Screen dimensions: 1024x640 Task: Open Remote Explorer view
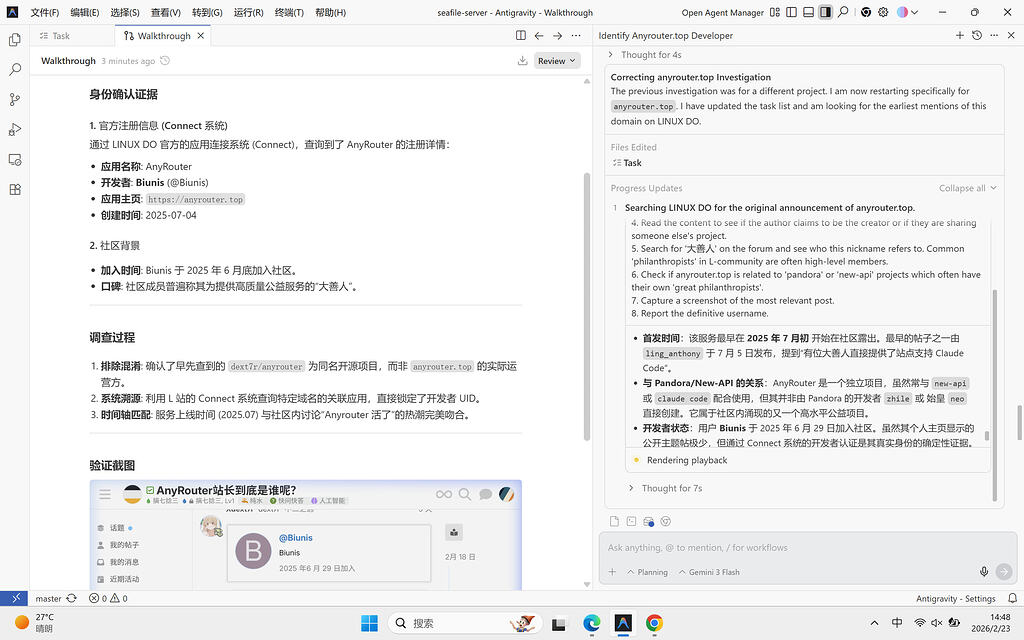(x=14, y=159)
